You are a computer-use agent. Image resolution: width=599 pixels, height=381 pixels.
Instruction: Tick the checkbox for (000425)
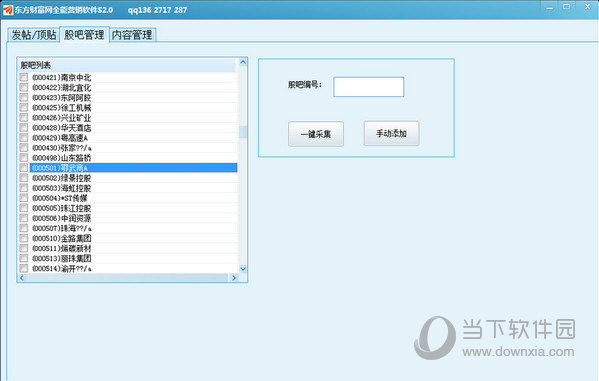pyautogui.click(x=24, y=107)
